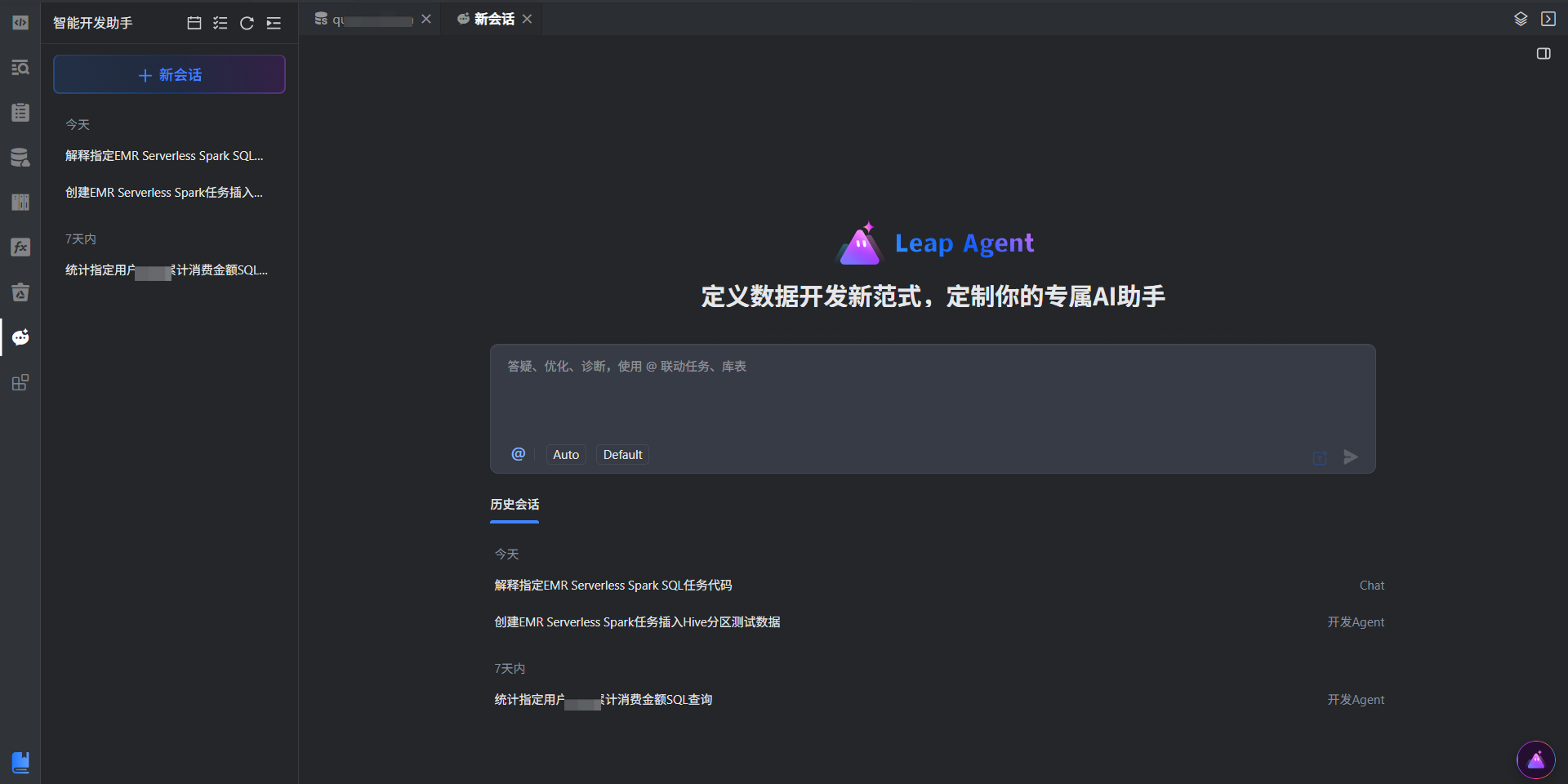Open sidebar item 创建EMR Serverless Spark任务插入...
Screen dimensions: 1568x784
164,192
